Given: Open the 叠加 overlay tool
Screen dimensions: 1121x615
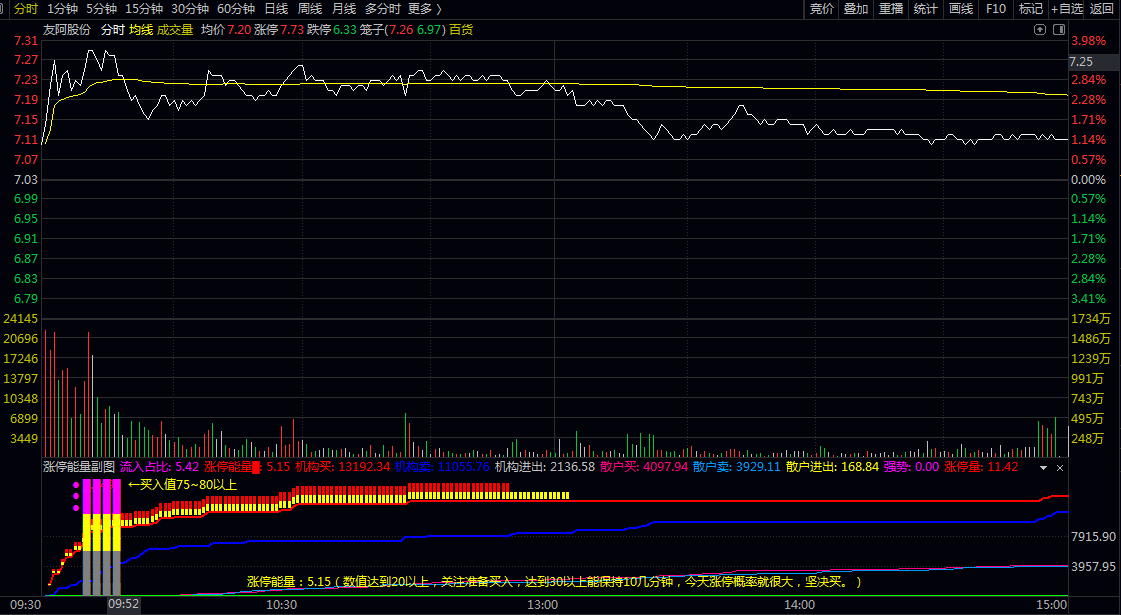Looking at the screenshot, I should [856, 9].
